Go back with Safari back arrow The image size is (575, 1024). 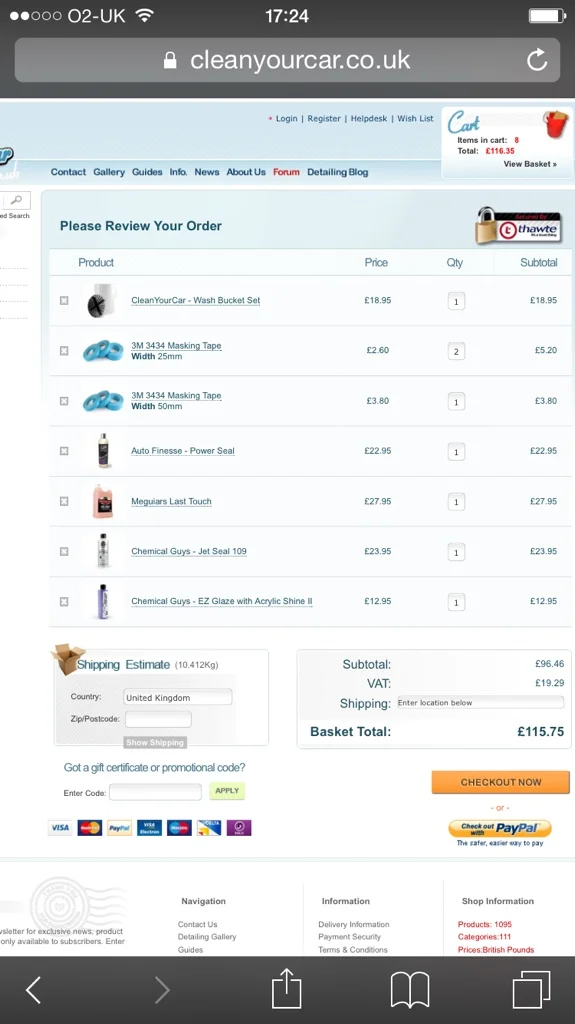pyautogui.click(x=33, y=990)
